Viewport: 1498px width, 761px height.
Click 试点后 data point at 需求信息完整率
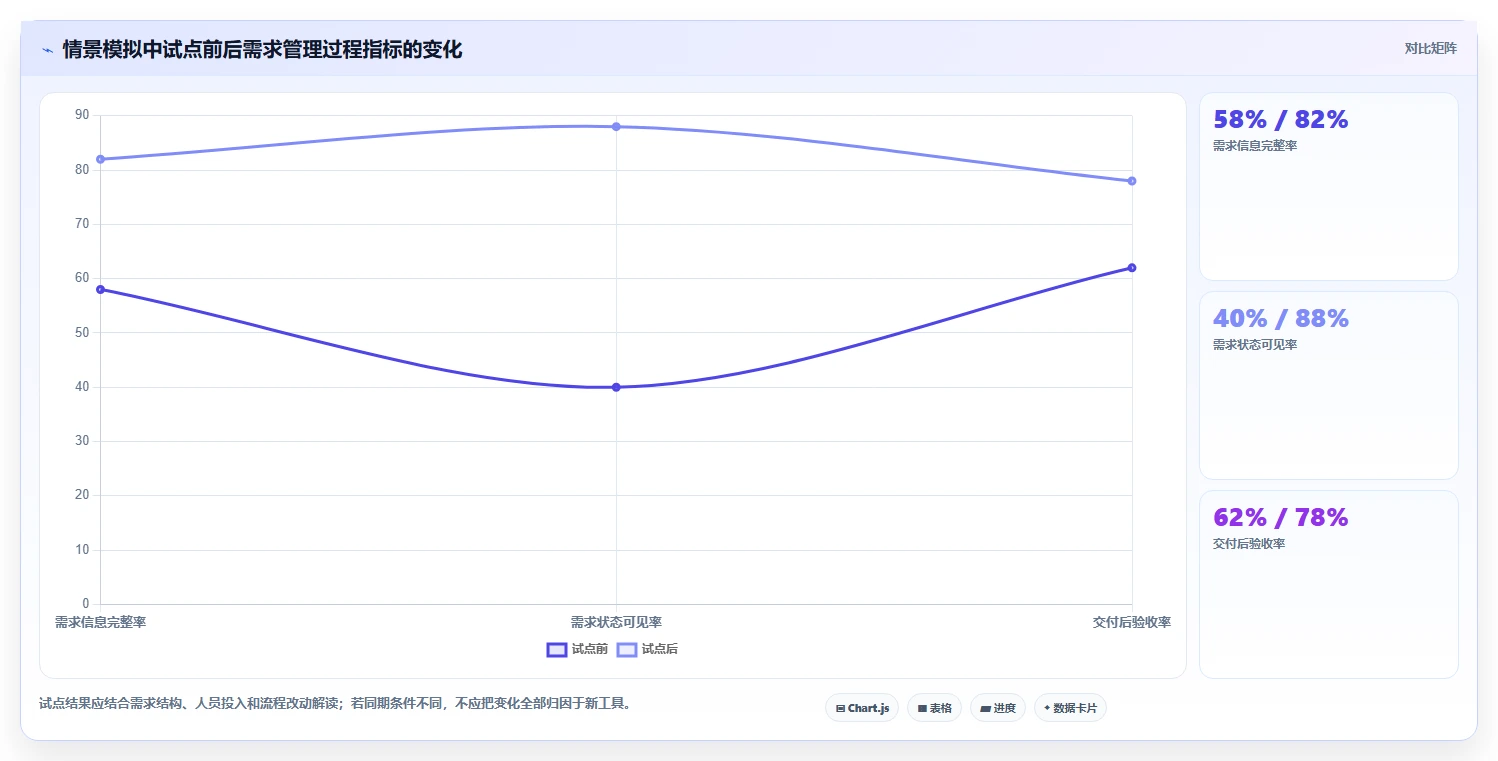pyautogui.click(x=100, y=159)
